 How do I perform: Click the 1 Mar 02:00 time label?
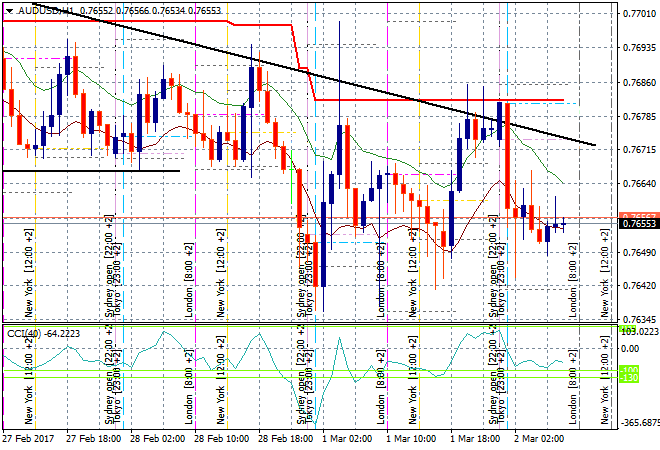pos(347,438)
